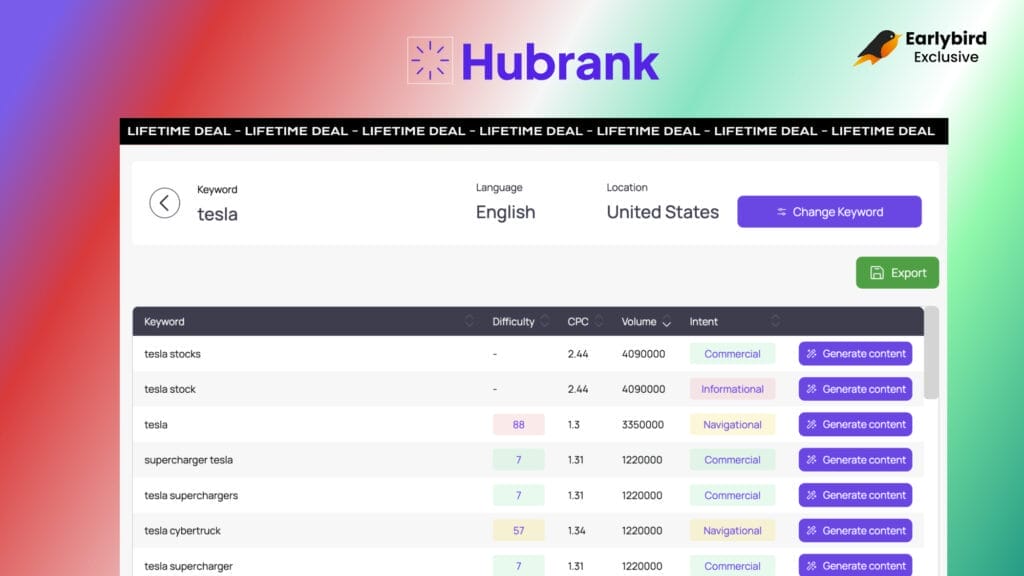
Task: Expand the Intent column sort control
Action: (x=775, y=321)
